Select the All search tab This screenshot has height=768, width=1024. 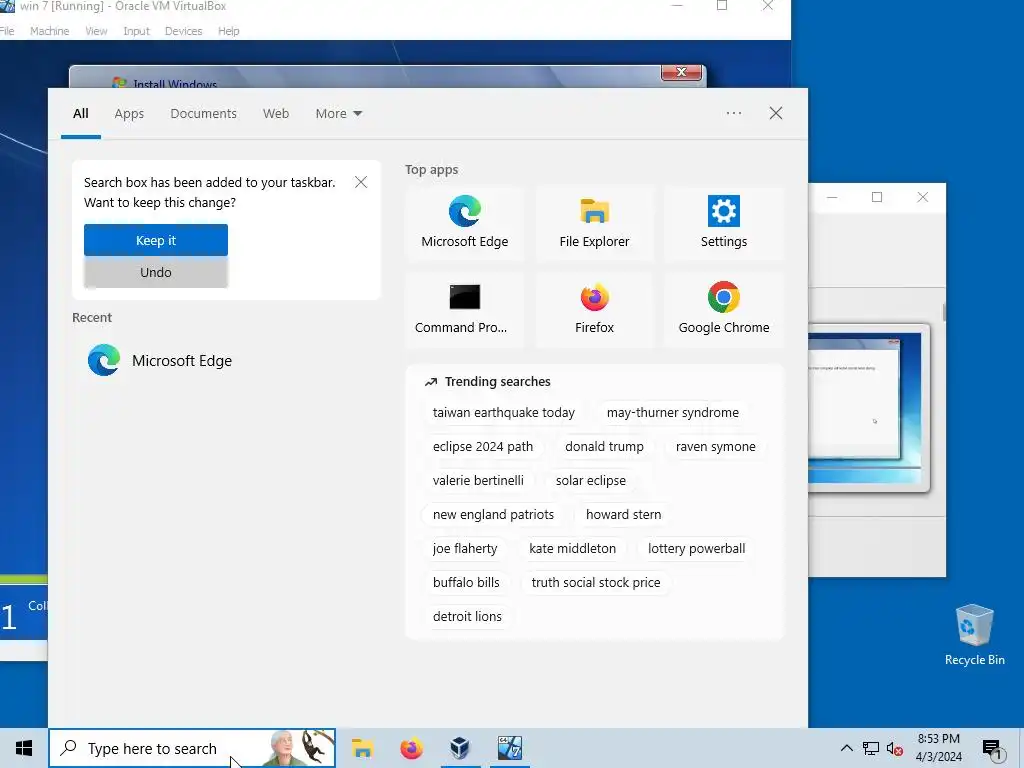[x=80, y=114]
